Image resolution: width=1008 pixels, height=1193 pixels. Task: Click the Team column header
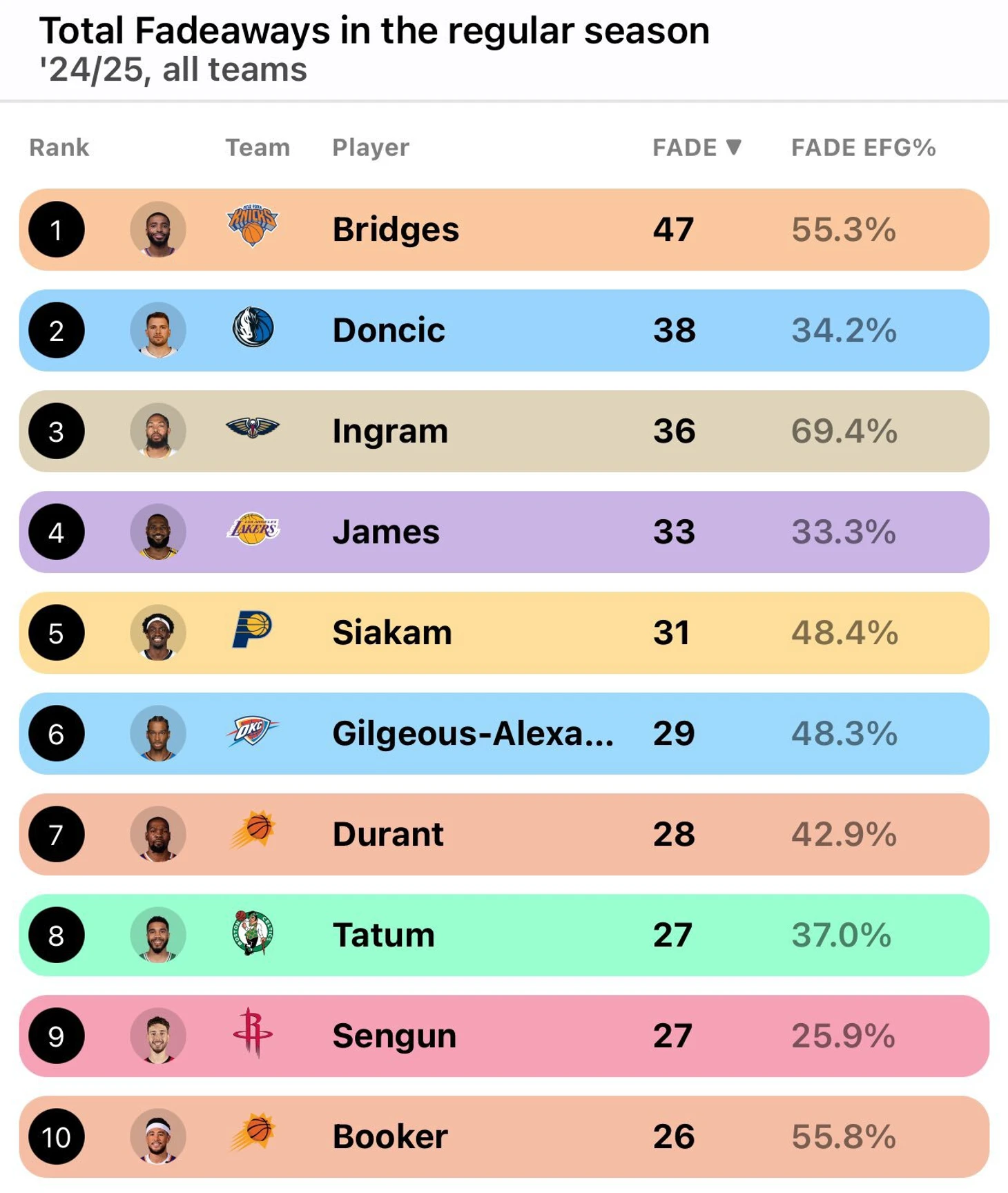coord(258,148)
